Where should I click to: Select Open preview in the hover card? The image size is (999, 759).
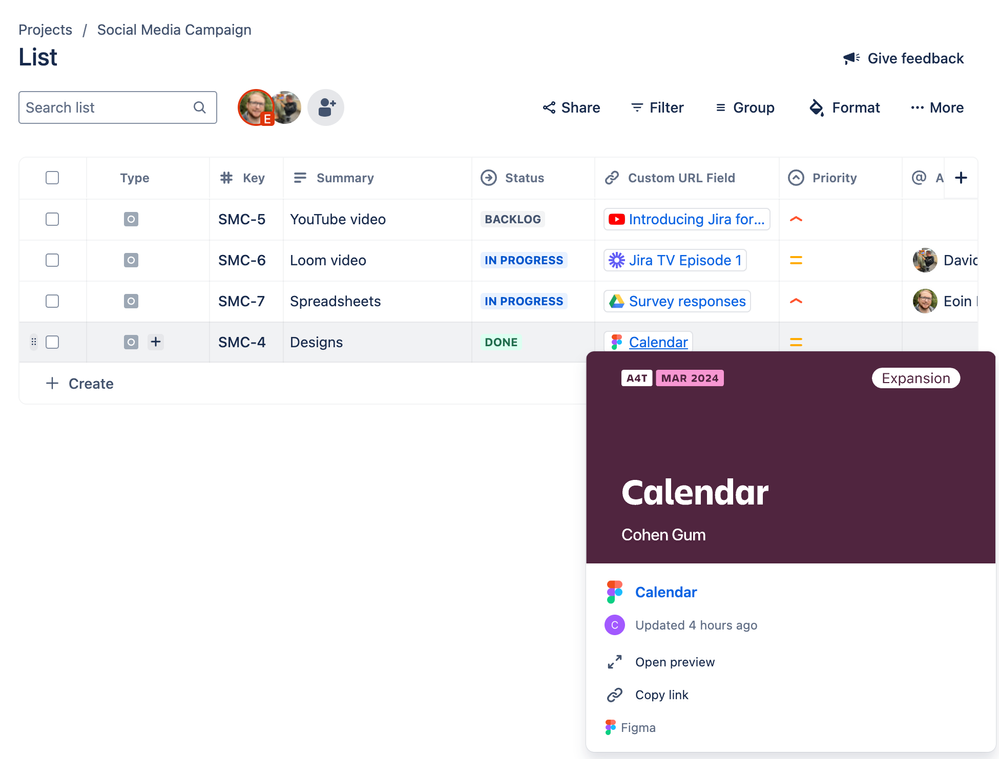(x=675, y=662)
